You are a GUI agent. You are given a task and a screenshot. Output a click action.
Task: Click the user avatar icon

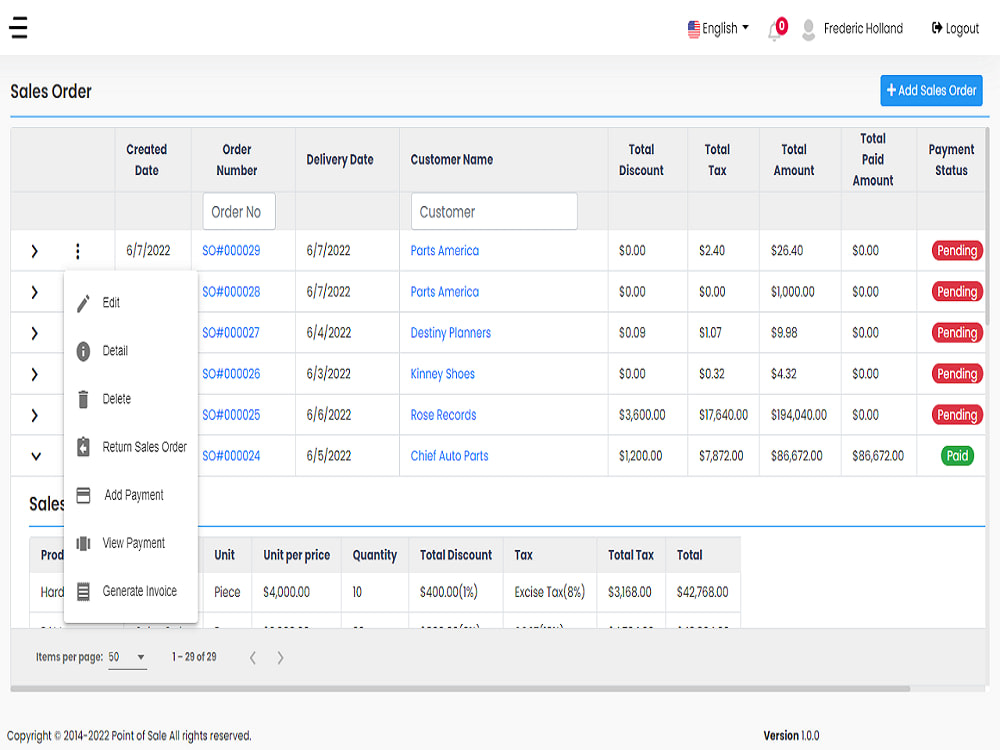808,29
